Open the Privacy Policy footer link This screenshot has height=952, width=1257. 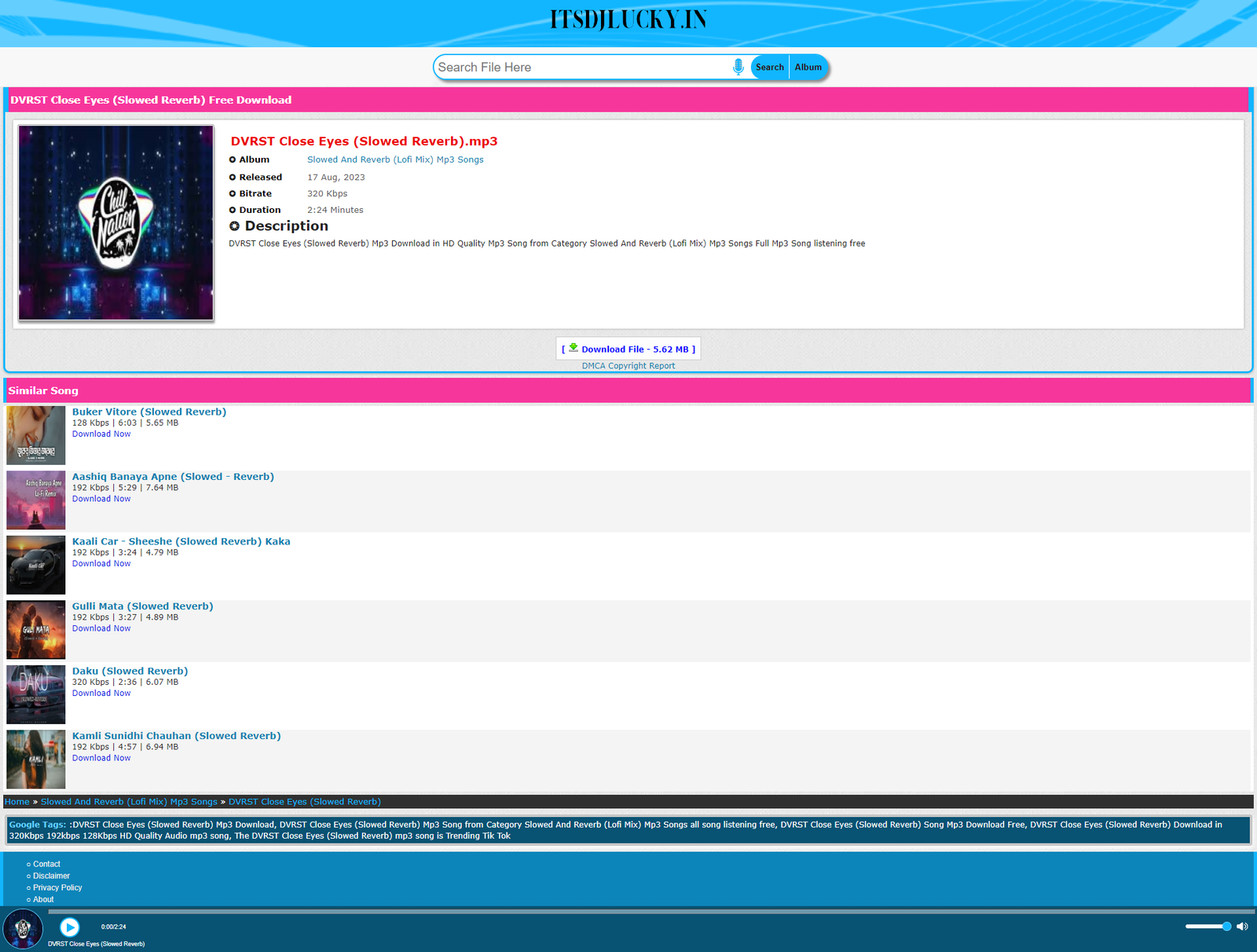click(57, 888)
